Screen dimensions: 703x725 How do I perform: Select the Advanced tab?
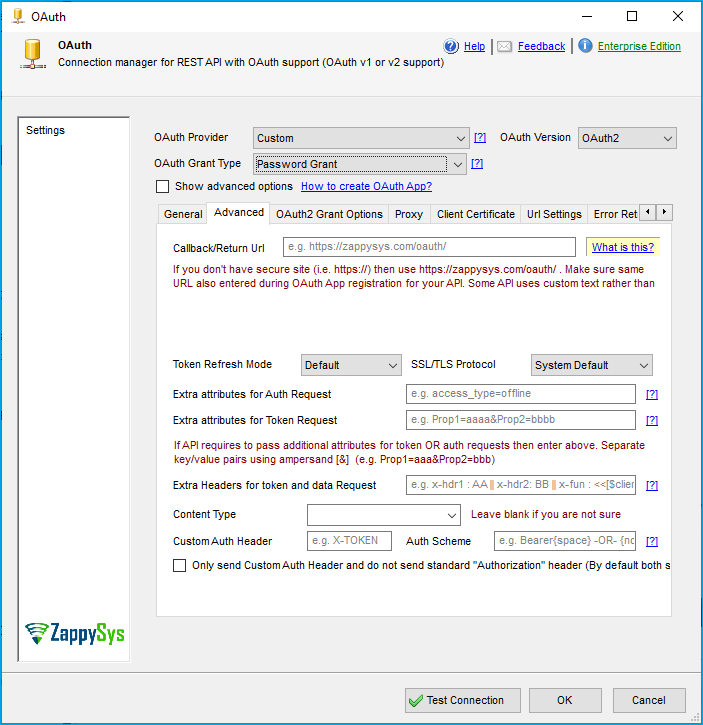239,212
